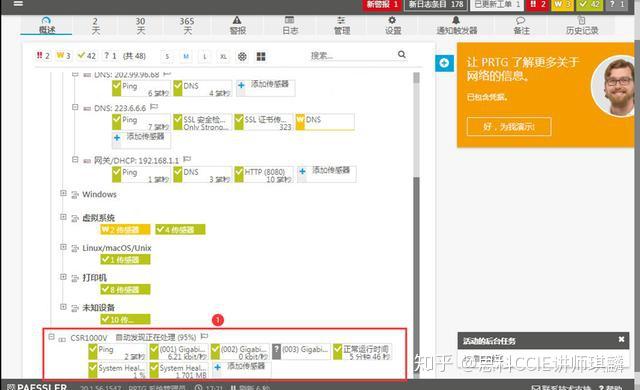Switch to sunburst view icon
Image resolution: width=640 pixels, height=390 pixels.
pos(242,56)
